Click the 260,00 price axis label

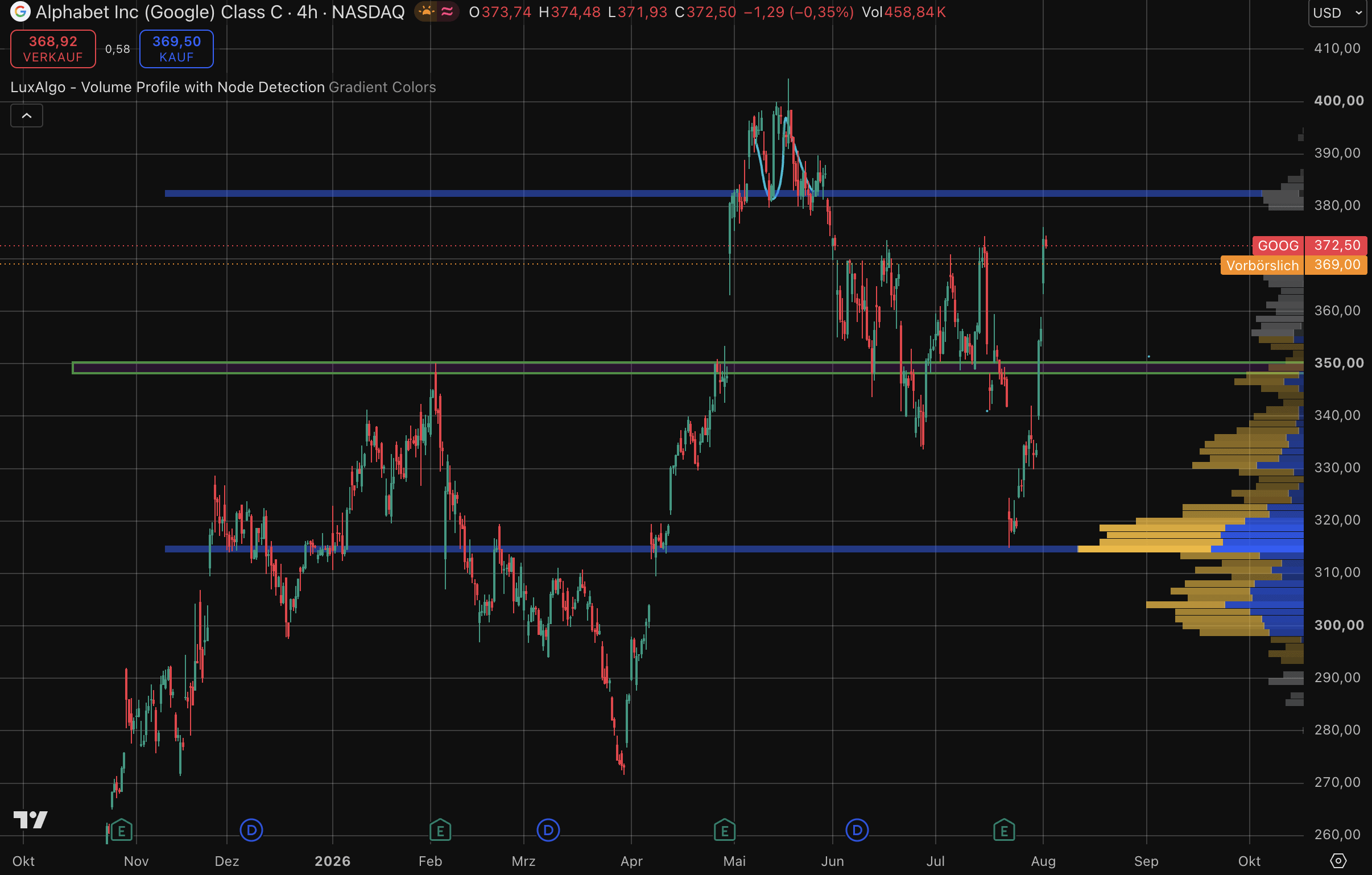pyautogui.click(x=1337, y=835)
